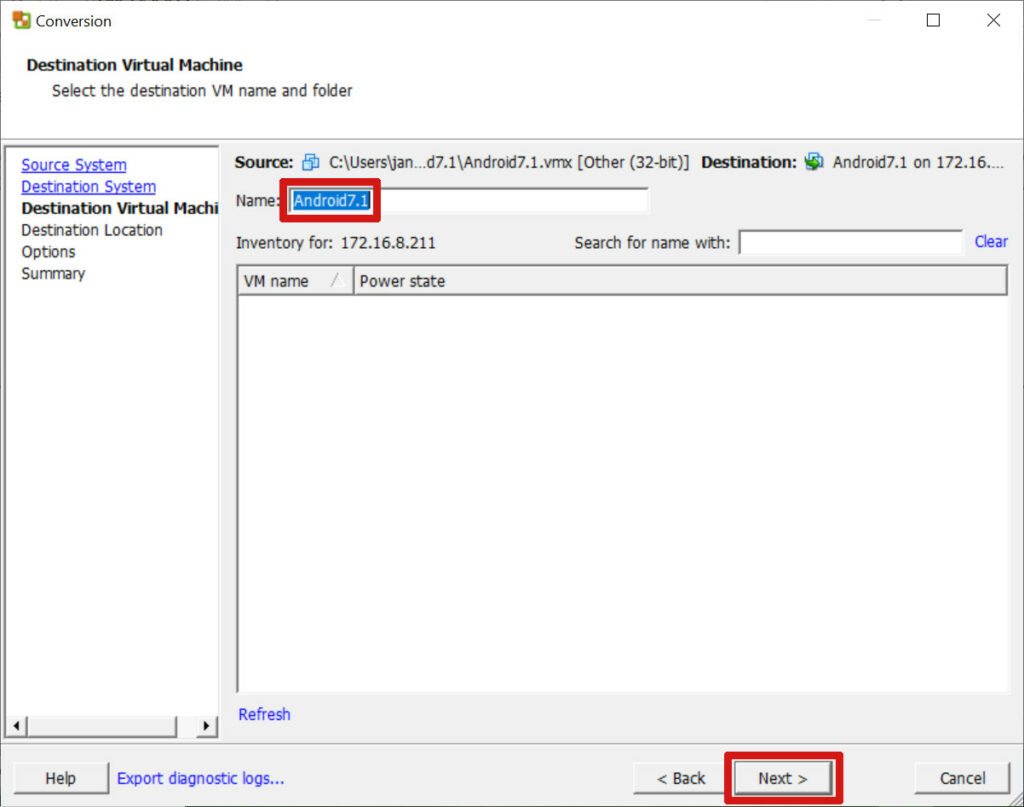This screenshot has width=1024, height=807.
Task: Close the Conversion window
Action: pyautogui.click(x=993, y=20)
